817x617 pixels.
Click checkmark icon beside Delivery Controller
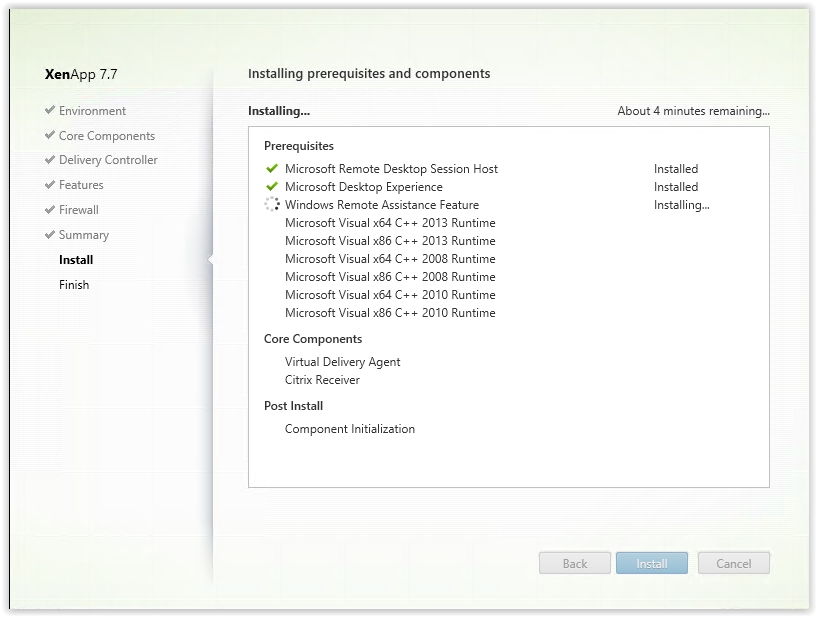[50, 159]
